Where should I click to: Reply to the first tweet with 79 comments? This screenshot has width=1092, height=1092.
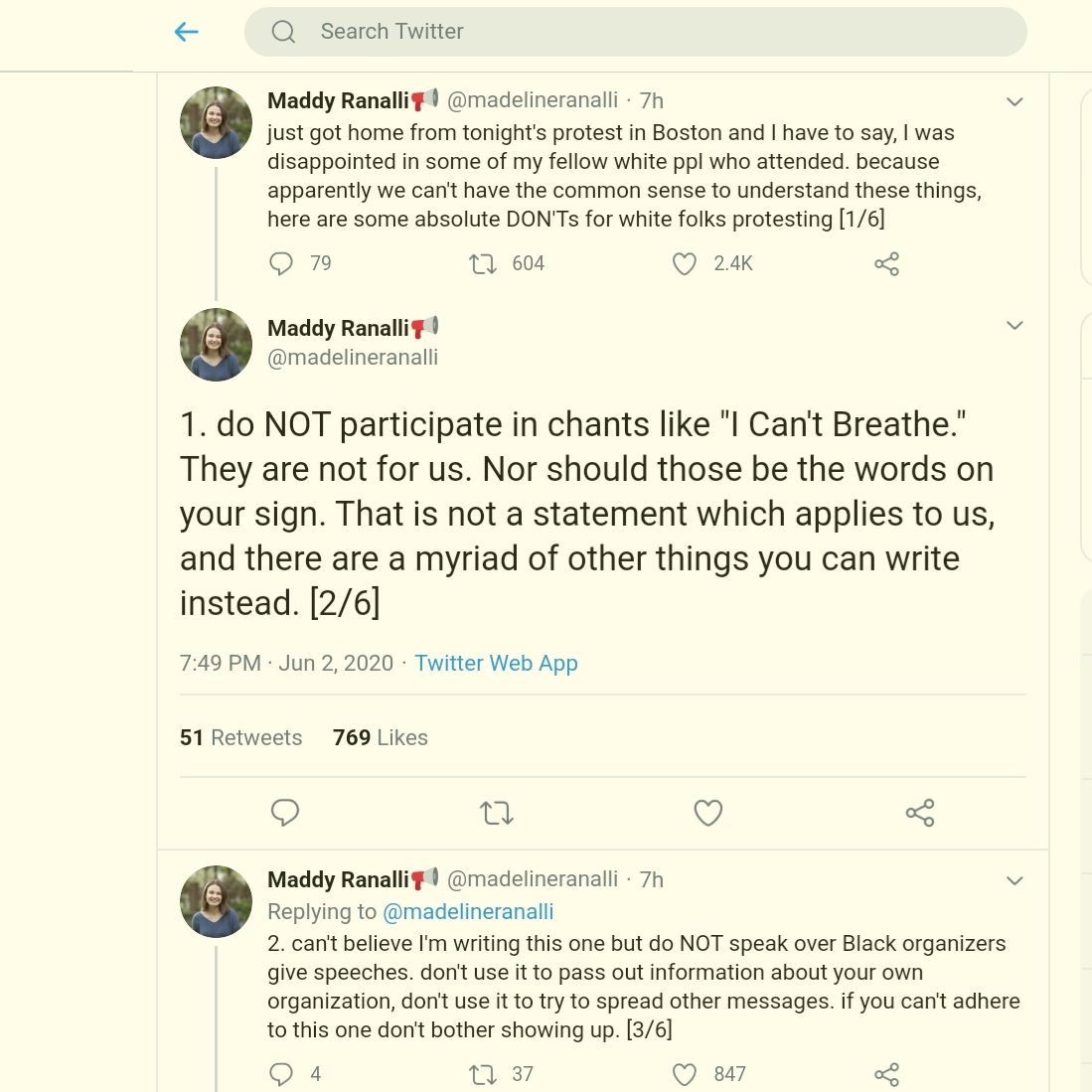281,264
